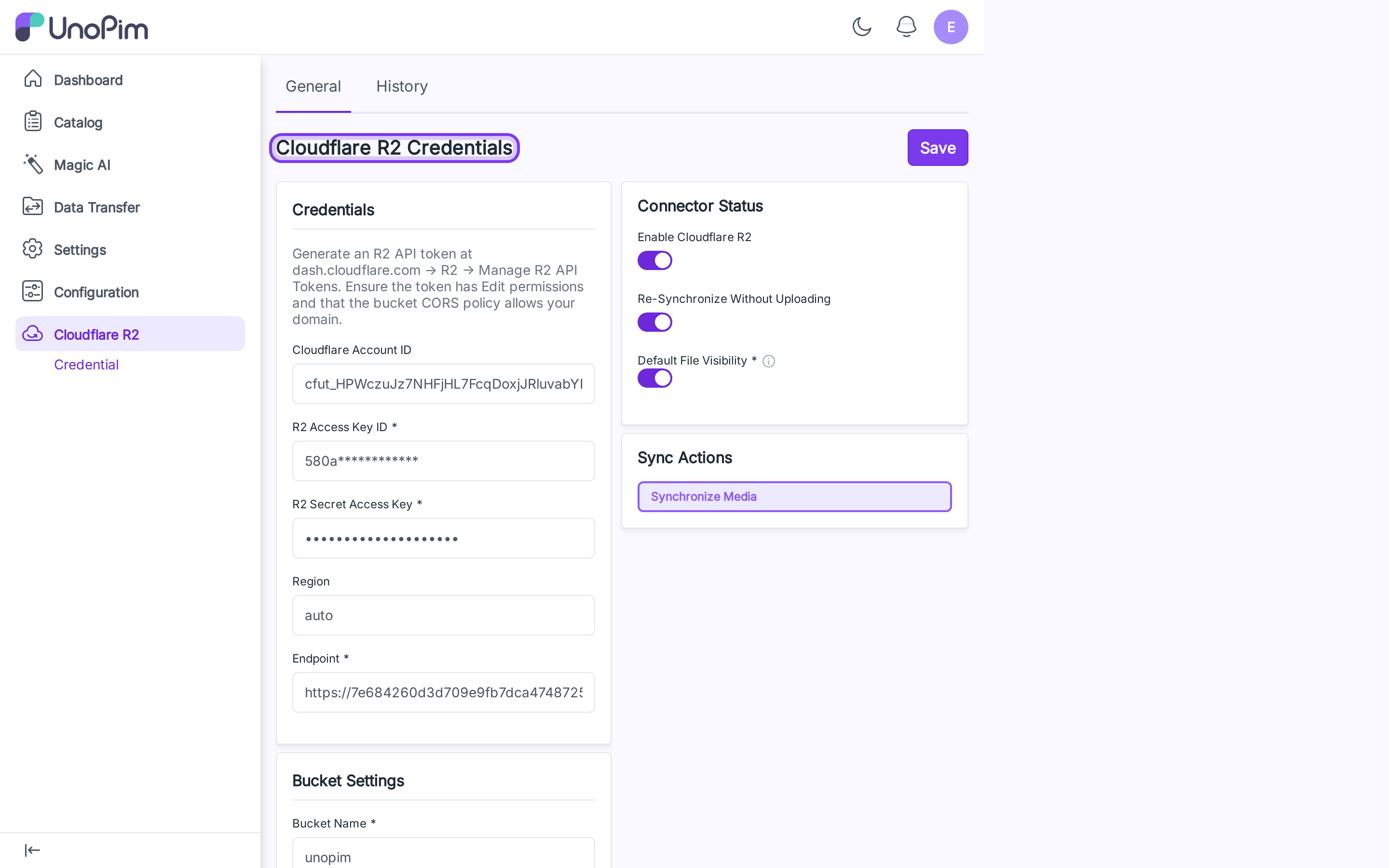
Task: Focus the Region field
Action: click(443, 615)
